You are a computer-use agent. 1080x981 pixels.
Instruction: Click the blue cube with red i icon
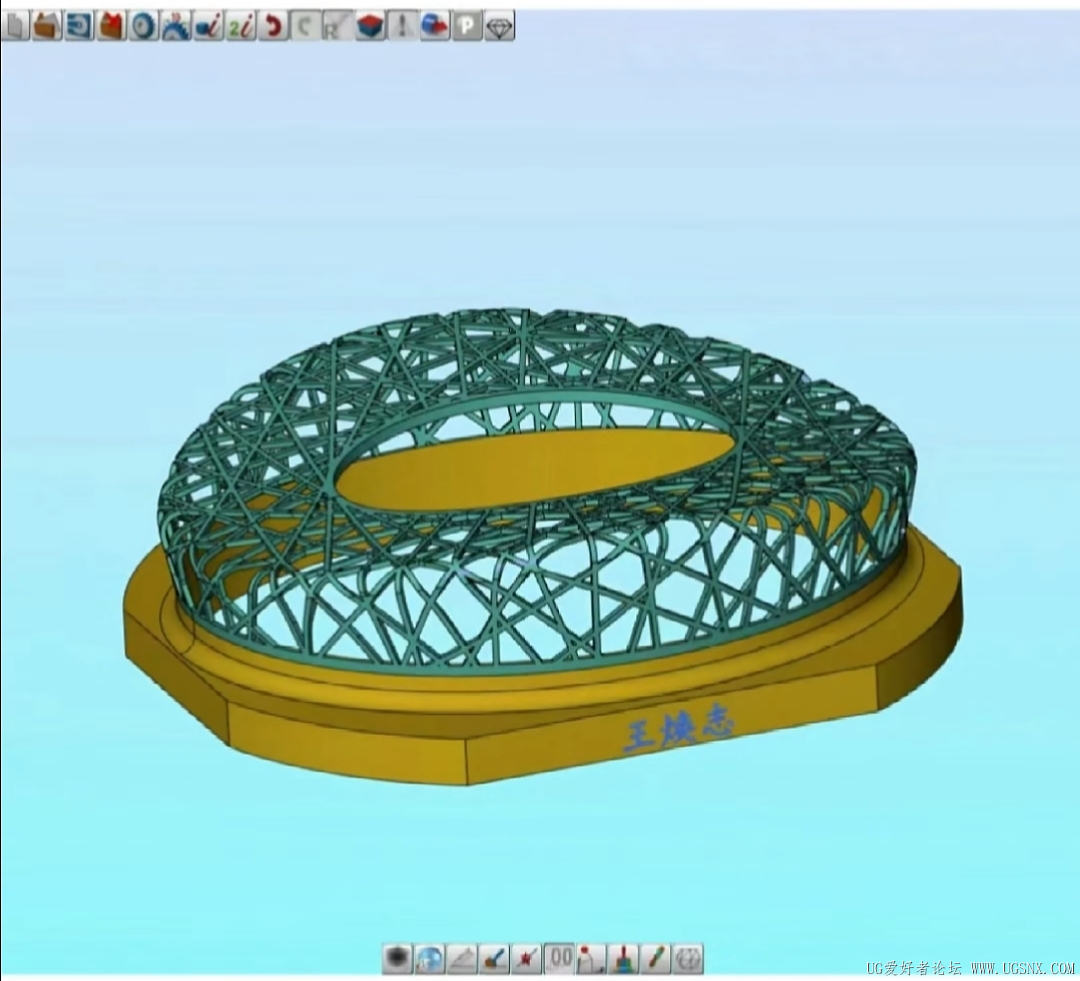point(208,27)
